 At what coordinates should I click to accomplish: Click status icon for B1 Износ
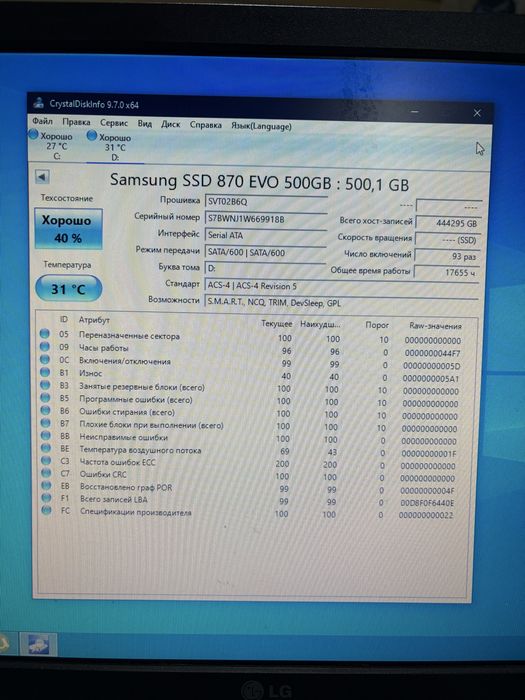[x=45, y=371]
